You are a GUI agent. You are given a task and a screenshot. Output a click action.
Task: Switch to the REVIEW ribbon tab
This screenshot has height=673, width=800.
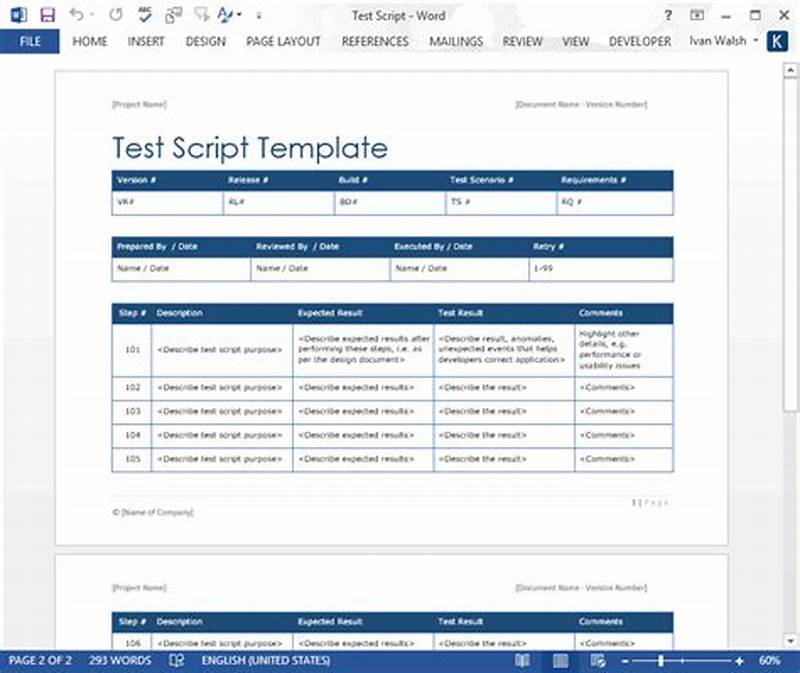click(x=522, y=41)
